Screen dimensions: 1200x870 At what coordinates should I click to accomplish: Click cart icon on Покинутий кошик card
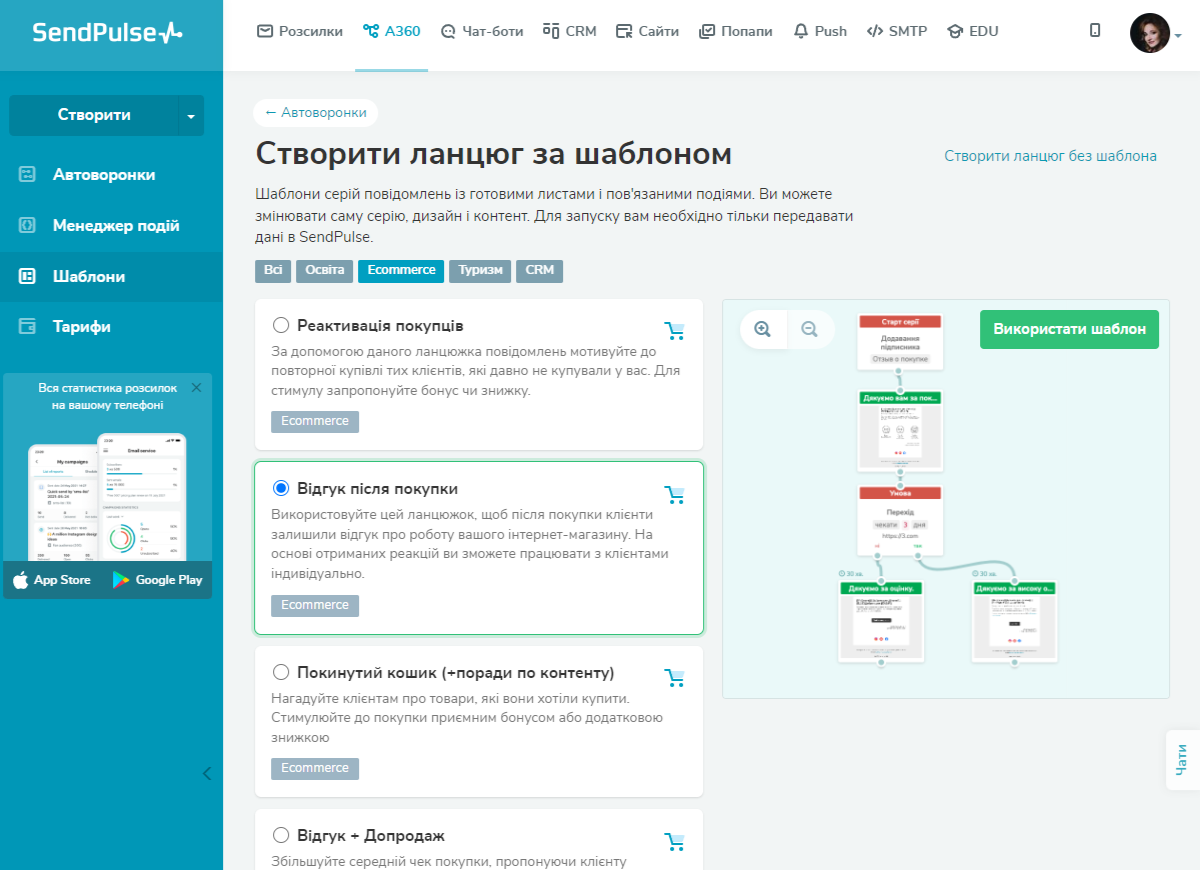pos(675,678)
